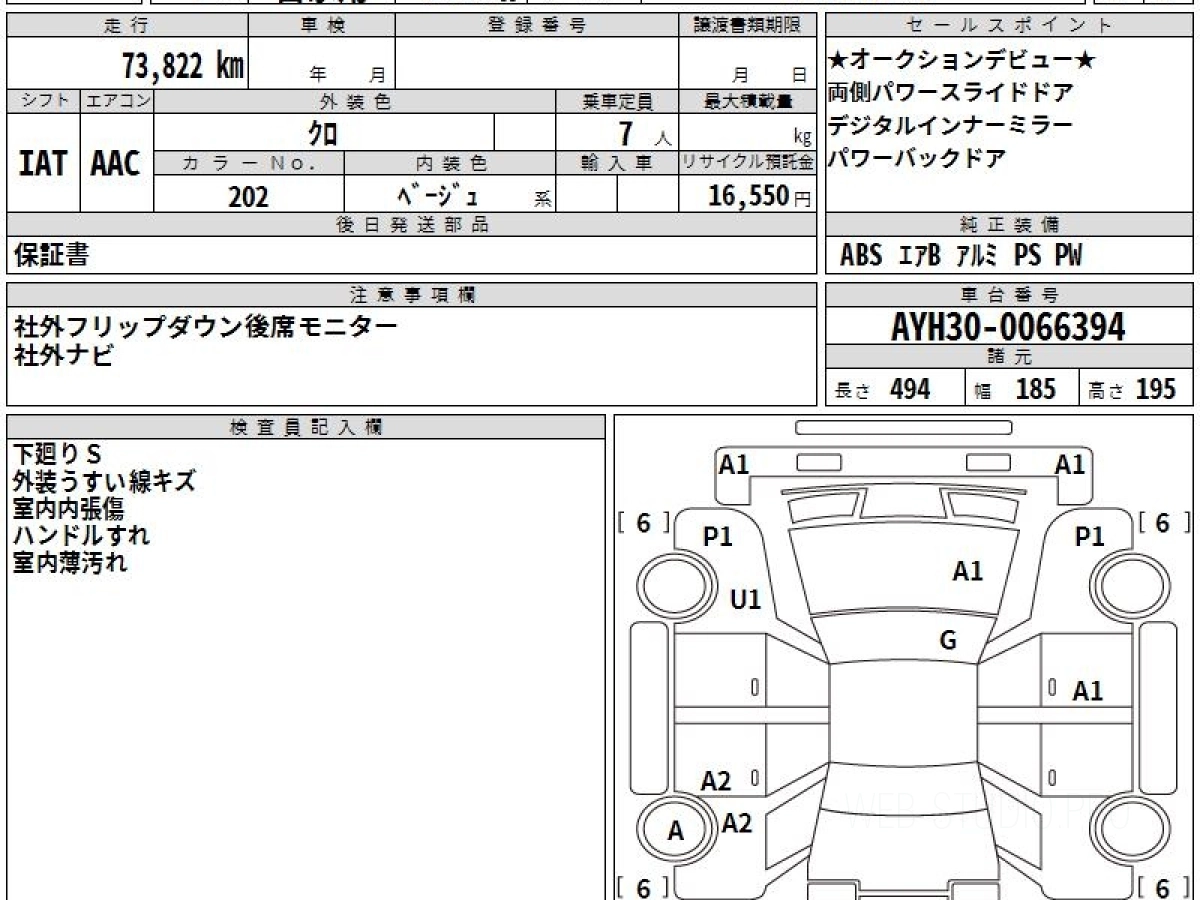Viewport: 1200px width, 900px height.
Task: Click the 後日発送部品 heading
Action: pyautogui.click(x=412, y=225)
